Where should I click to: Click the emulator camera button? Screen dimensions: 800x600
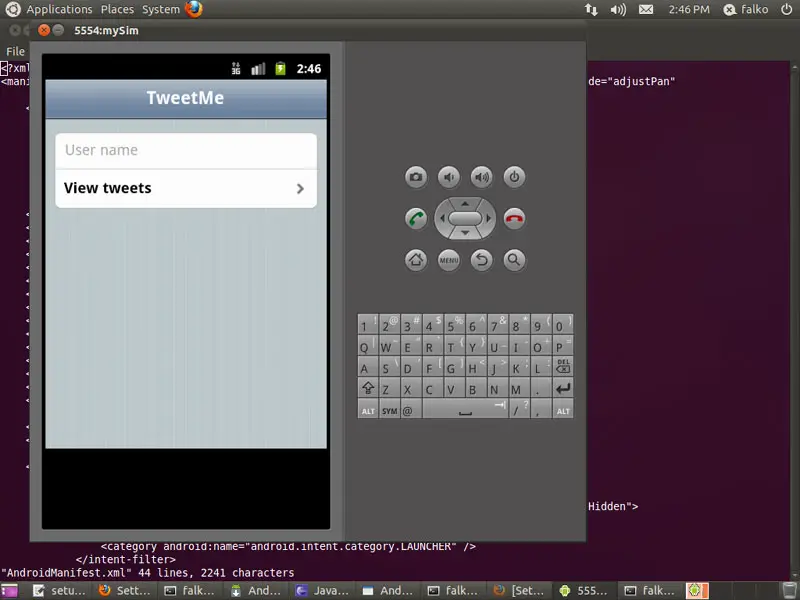pyautogui.click(x=416, y=177)
